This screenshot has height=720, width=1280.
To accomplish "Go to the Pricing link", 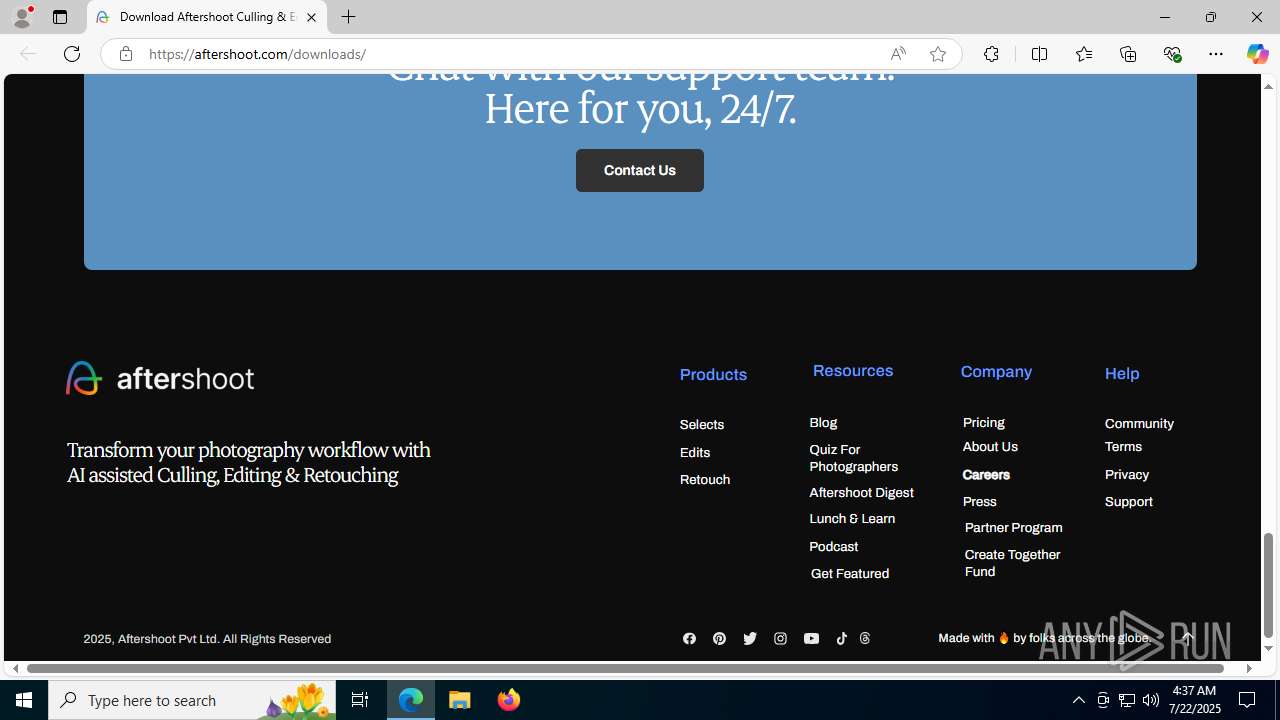I will click(984, 423).
